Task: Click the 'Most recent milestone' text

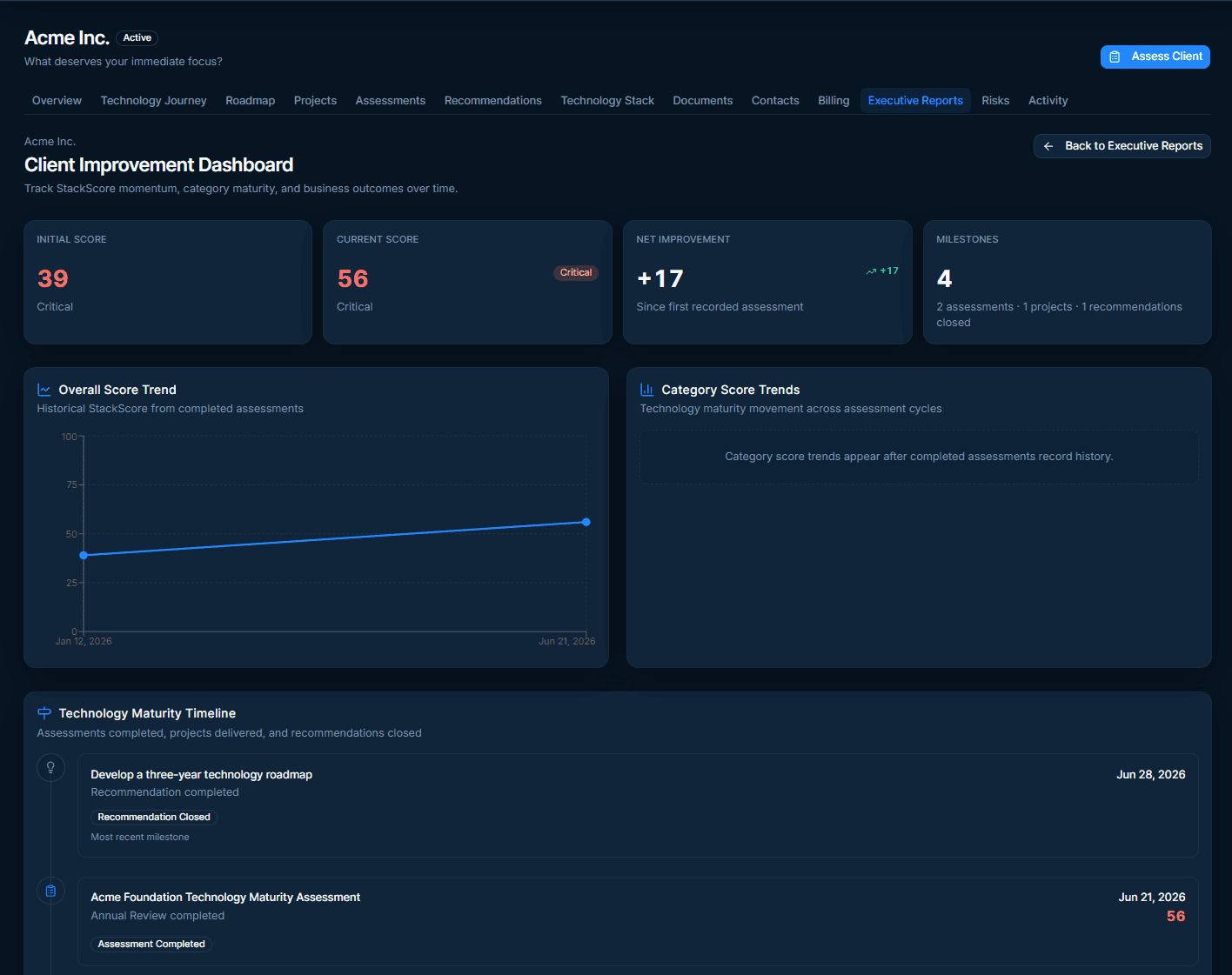Action: pyautogui.click(x=140, y=838)
